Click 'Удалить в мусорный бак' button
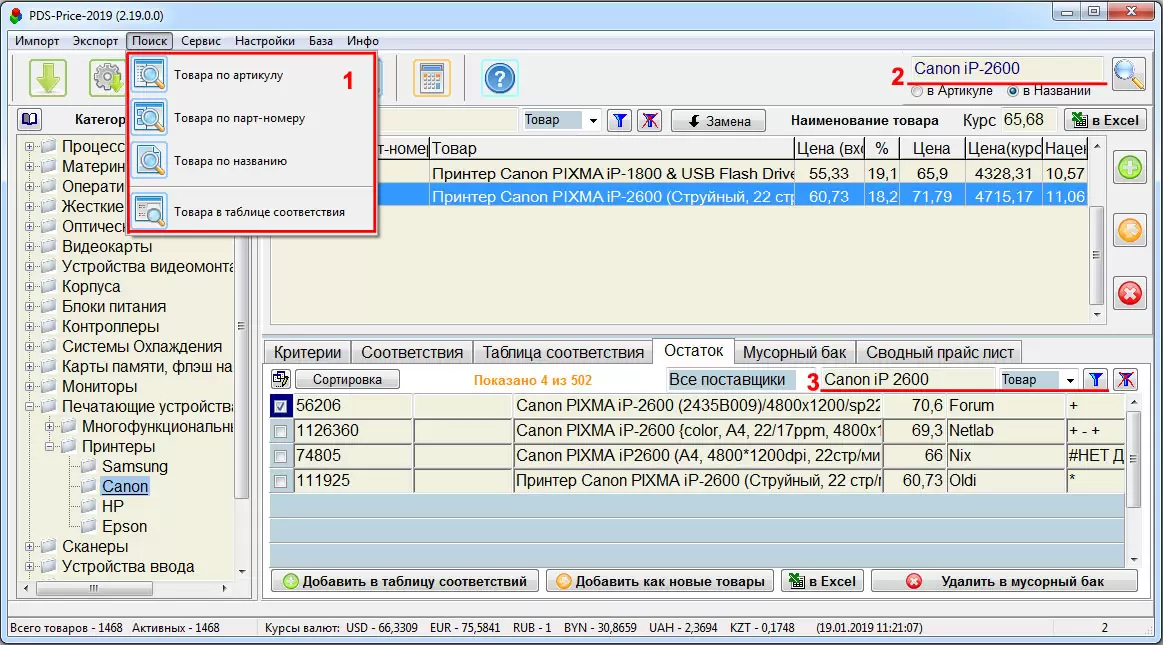This screenshot has width=1163, height=645. point(1004,581)
